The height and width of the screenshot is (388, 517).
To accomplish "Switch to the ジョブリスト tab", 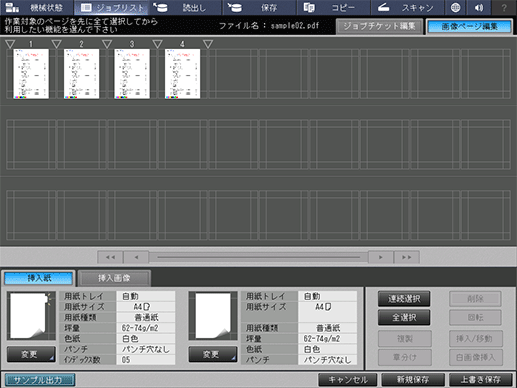I will click(111, 7).
